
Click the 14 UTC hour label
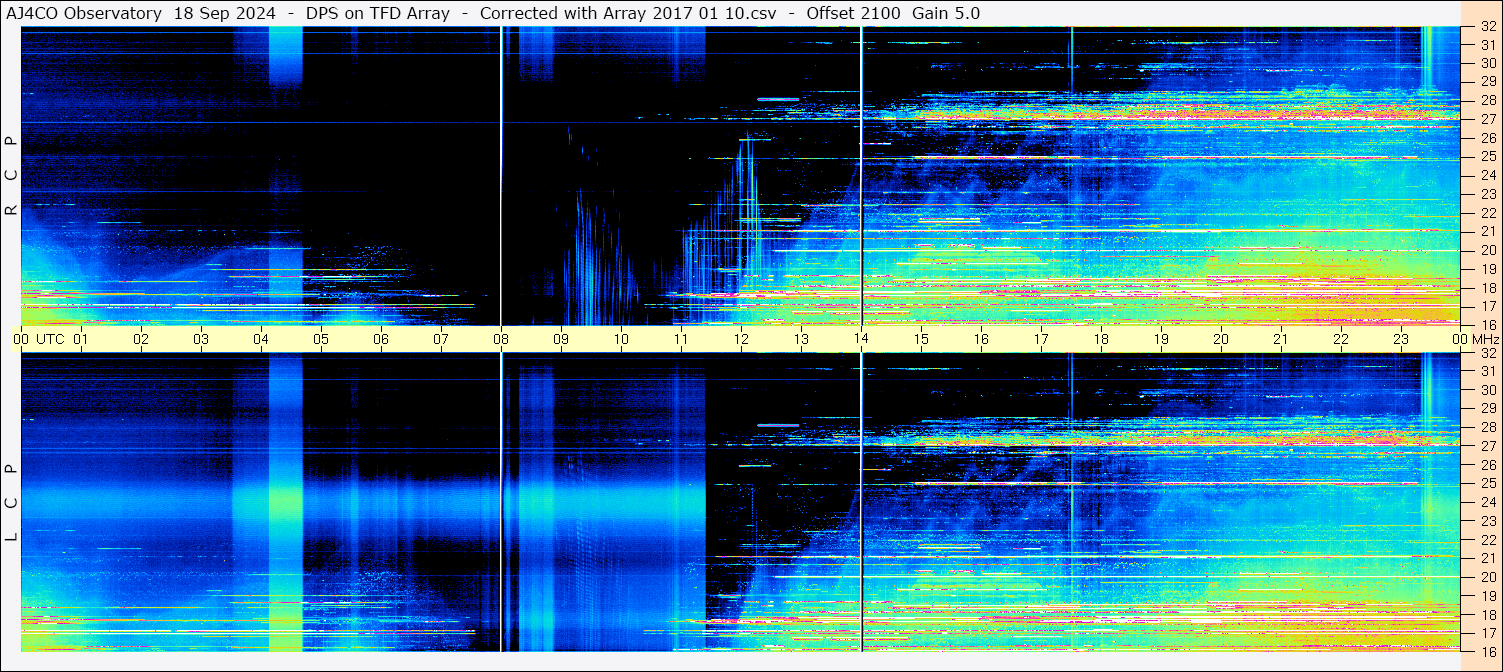[x=860, y=339]
